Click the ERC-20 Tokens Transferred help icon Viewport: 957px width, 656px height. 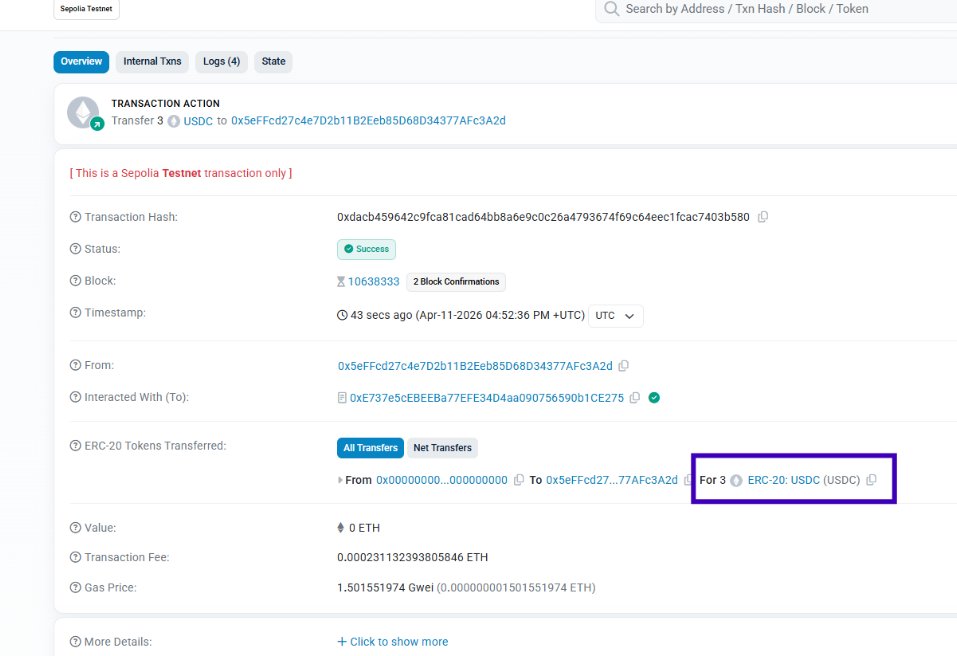pos(75,446)
